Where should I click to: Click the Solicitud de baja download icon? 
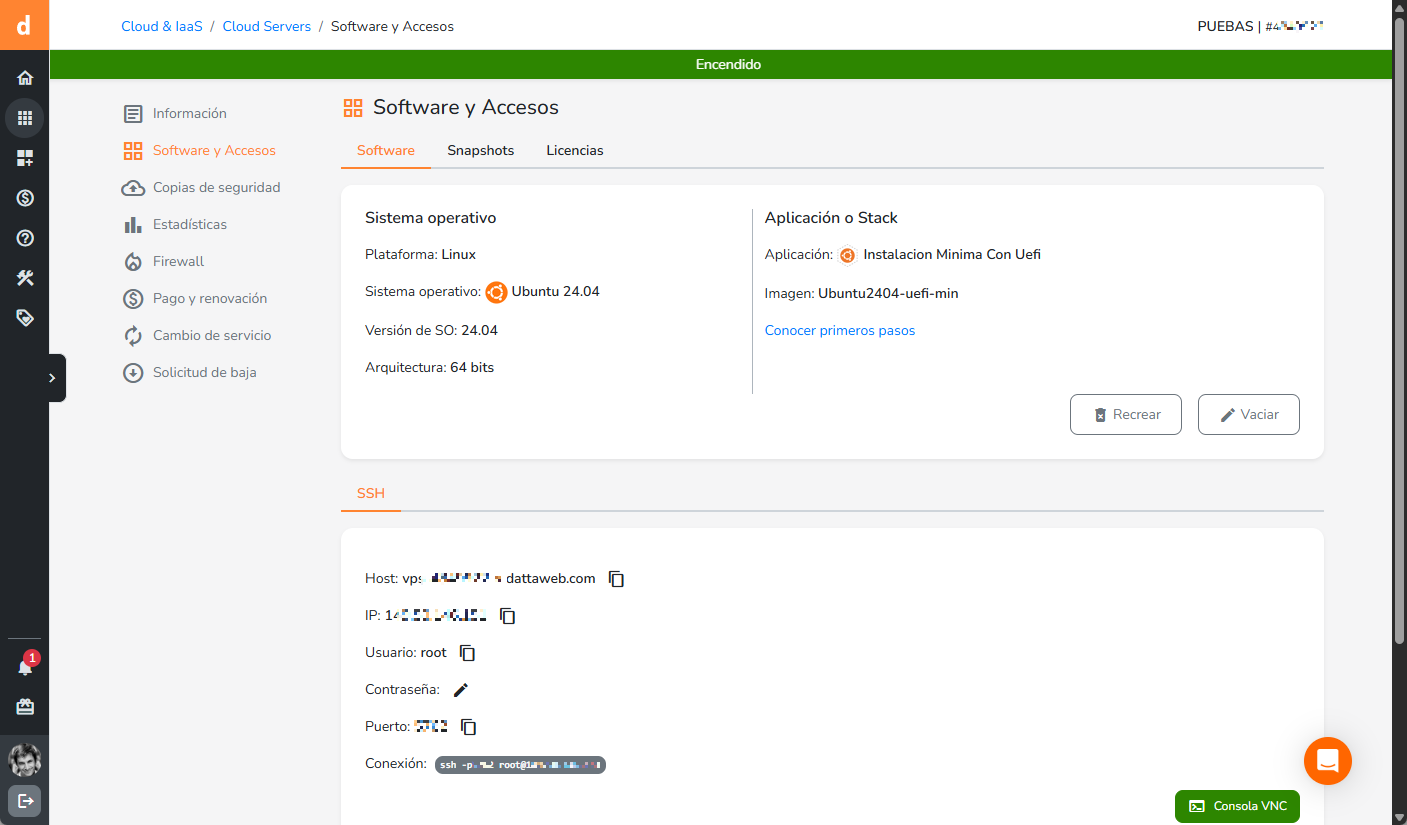(x=133, y=372)
